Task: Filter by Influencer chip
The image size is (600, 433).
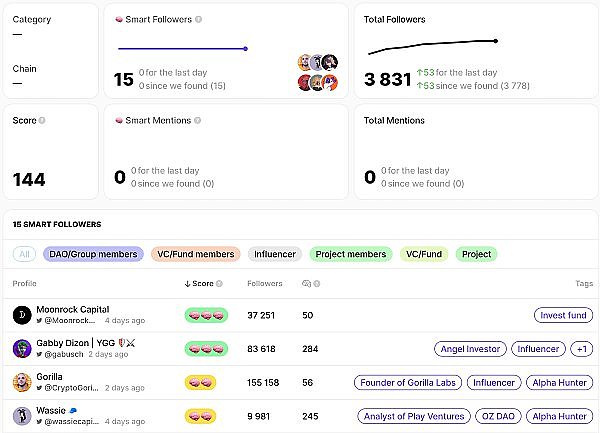Action: (x=274, y=254)
